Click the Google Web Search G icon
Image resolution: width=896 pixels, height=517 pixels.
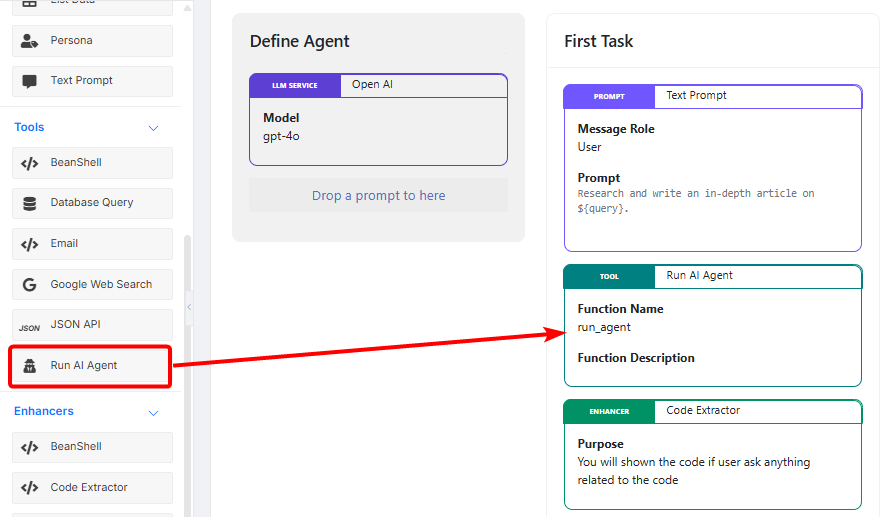click(x=30, y=285)
